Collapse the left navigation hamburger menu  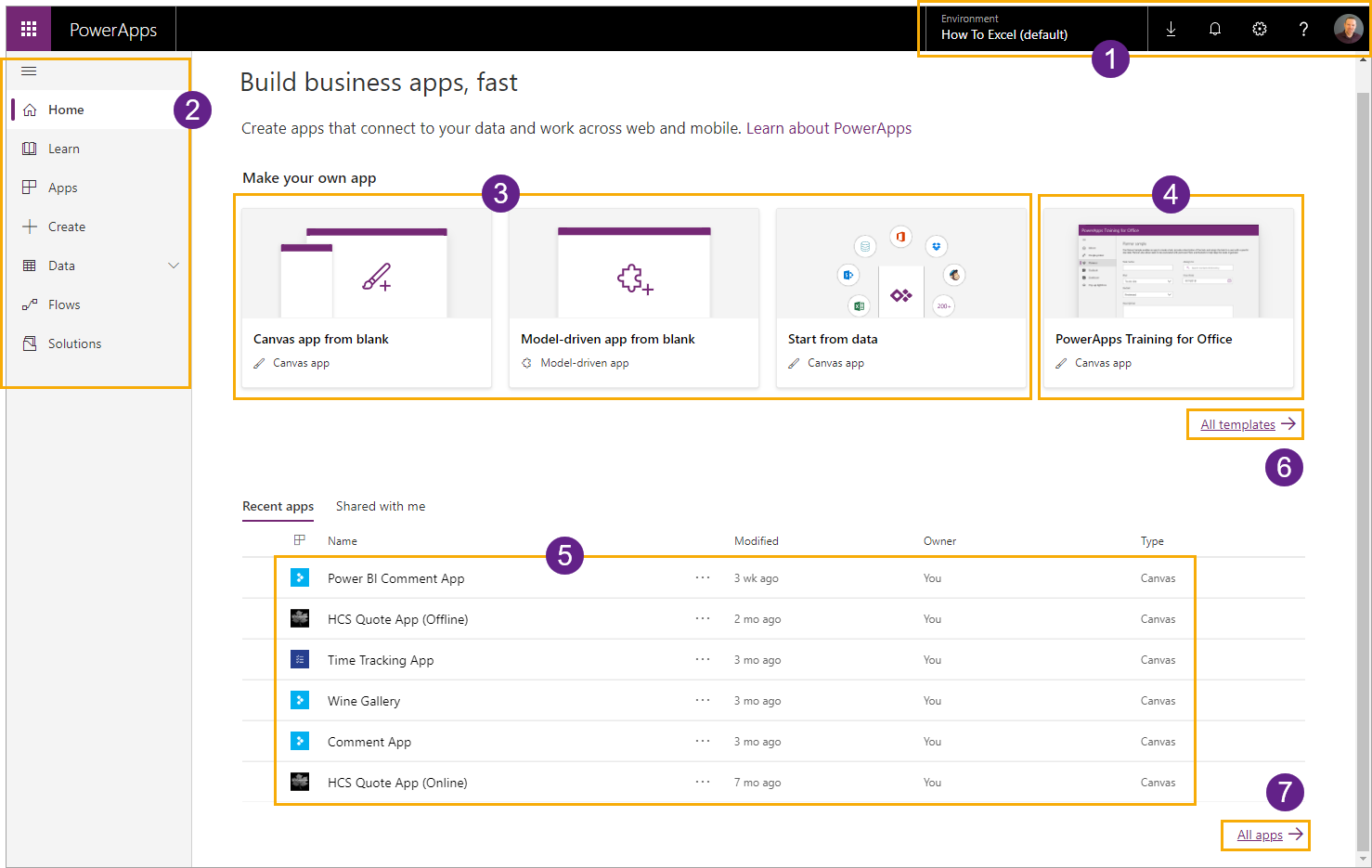pos(29,71)
